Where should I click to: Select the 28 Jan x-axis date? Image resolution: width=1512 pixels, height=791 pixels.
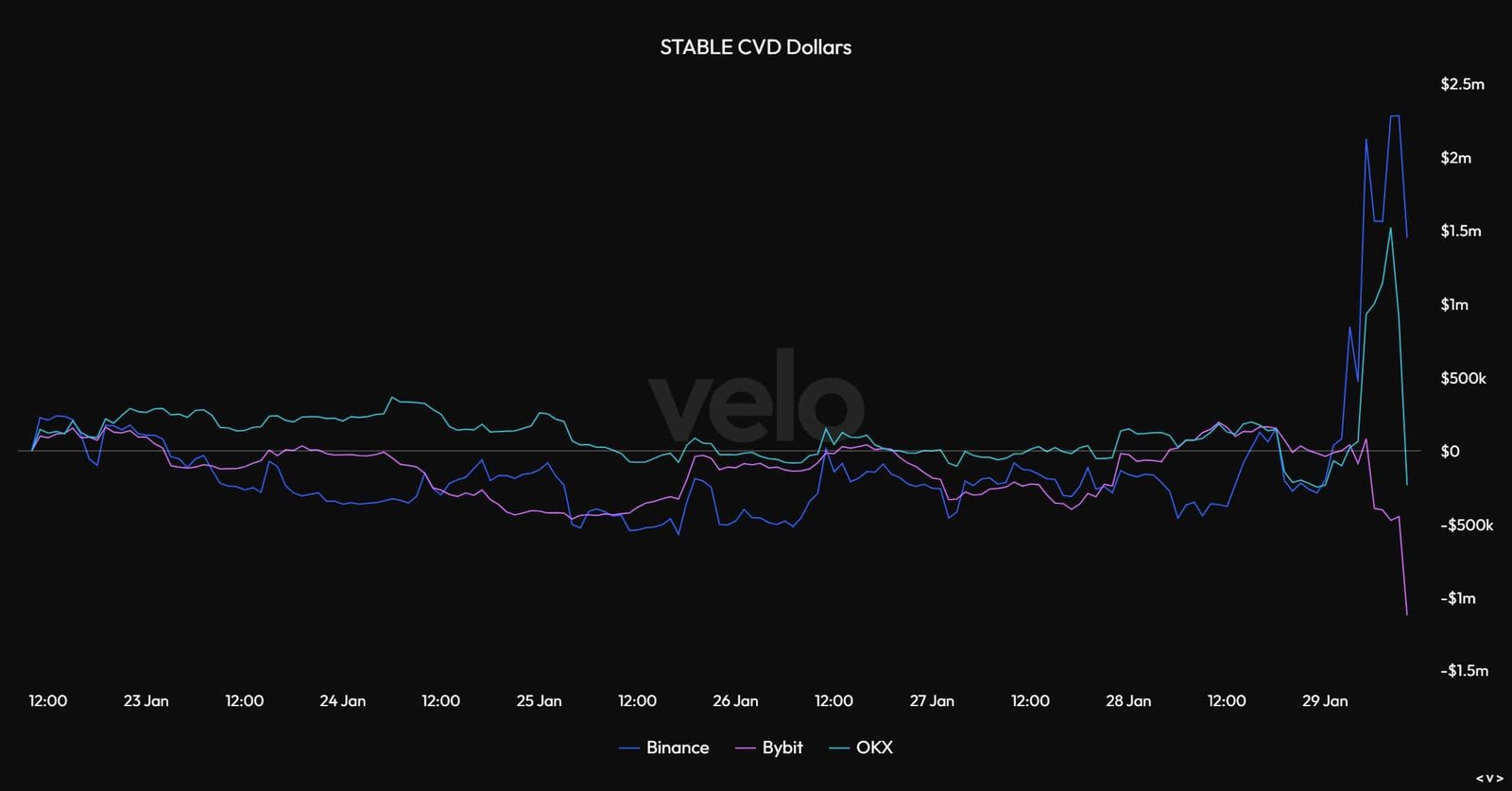[1128, 700]
